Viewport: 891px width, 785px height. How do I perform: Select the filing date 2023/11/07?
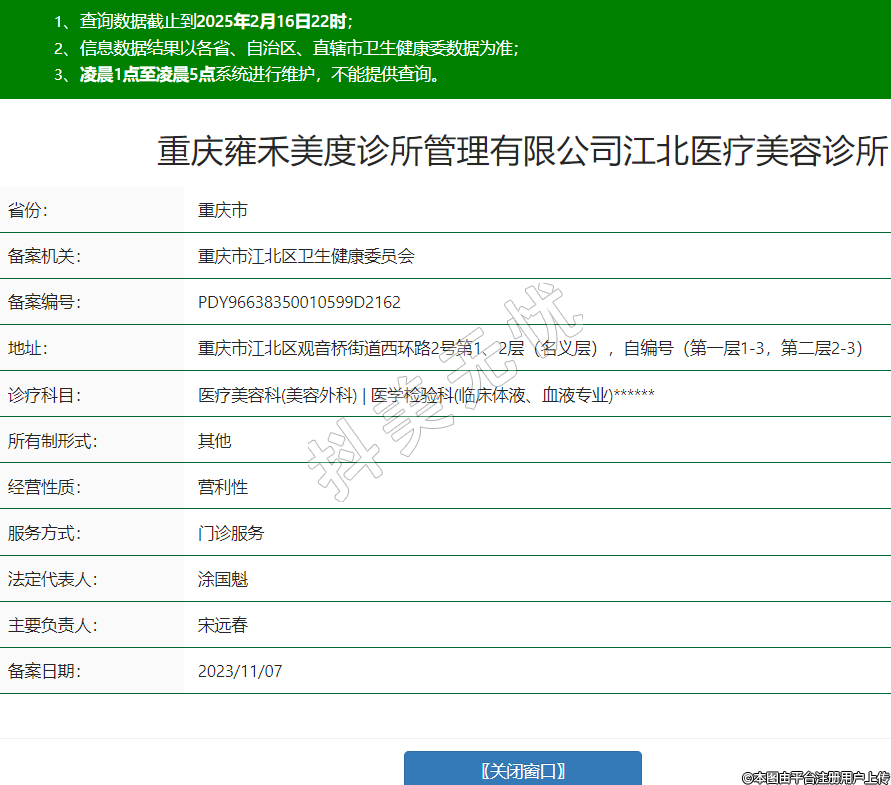click(240, 671)
